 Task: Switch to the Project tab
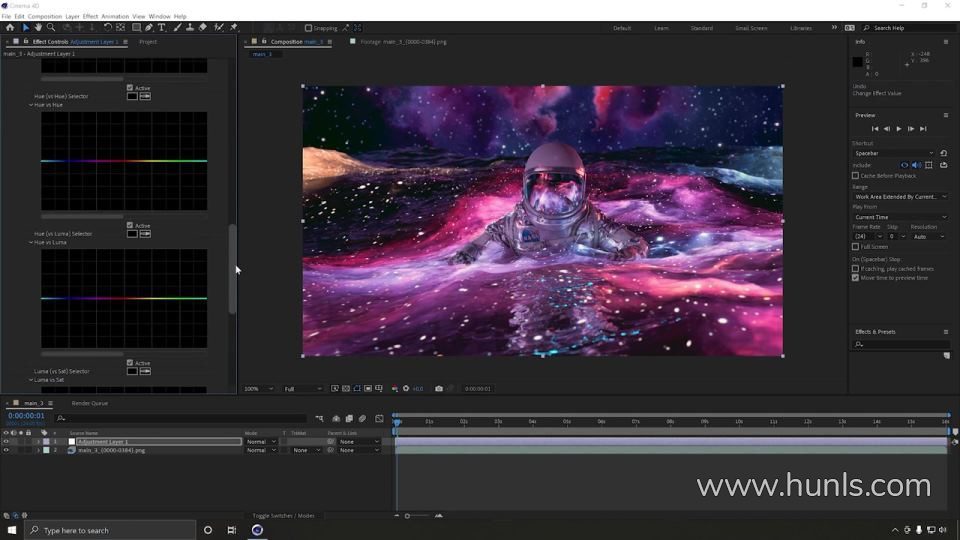pyautogui.click(x=148, y=42)
